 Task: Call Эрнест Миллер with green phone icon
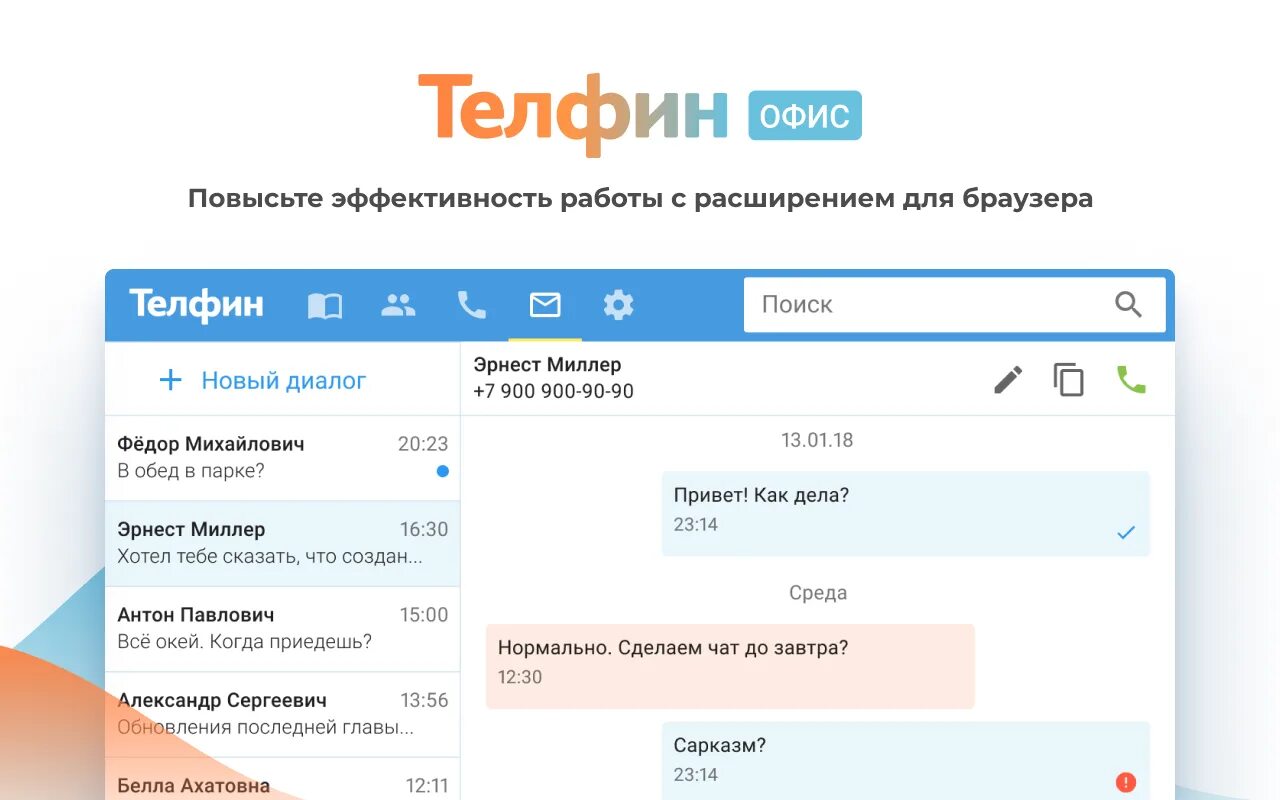pos(1131,380)
